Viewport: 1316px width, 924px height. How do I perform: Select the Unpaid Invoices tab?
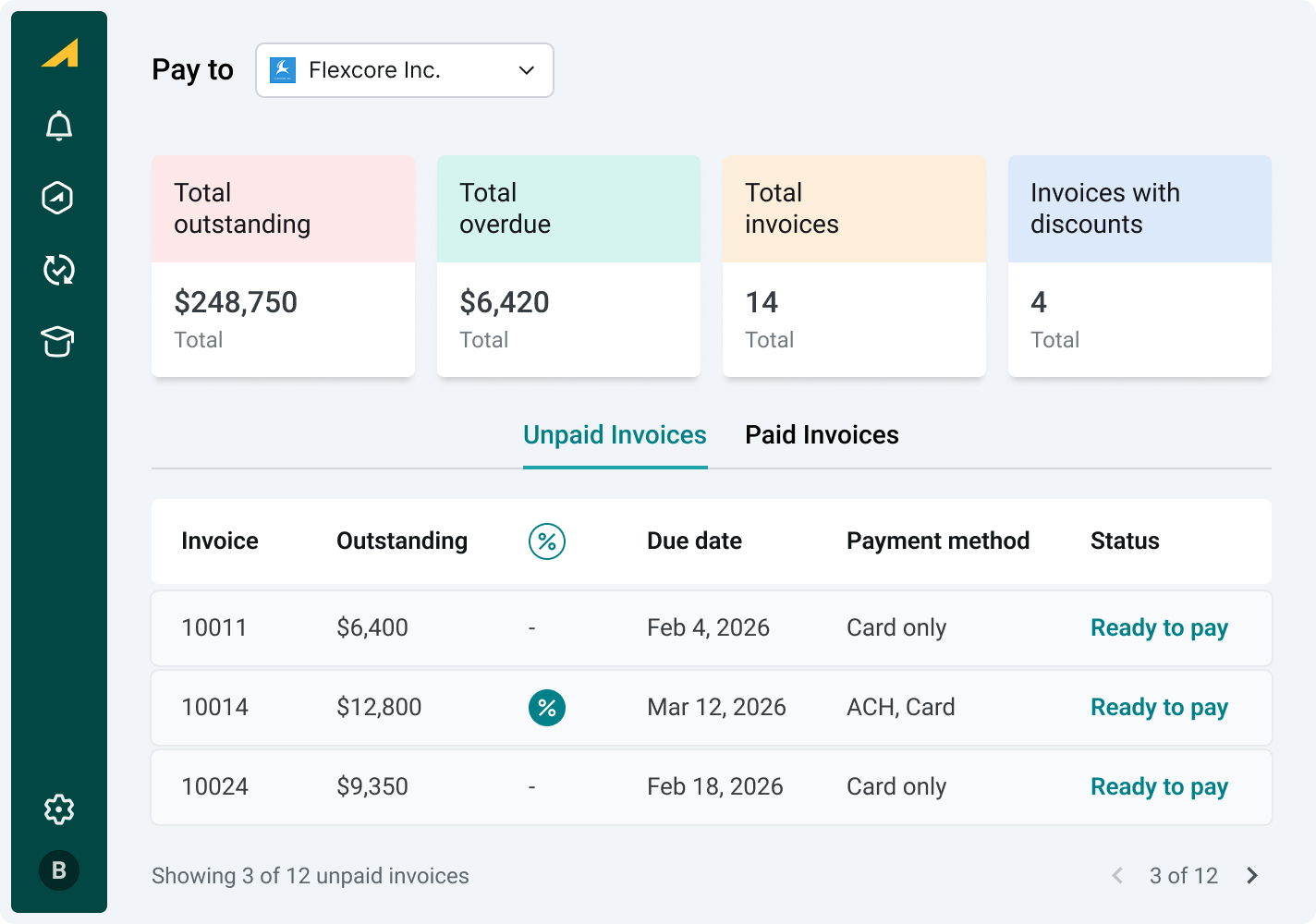[x=615, y=435]
